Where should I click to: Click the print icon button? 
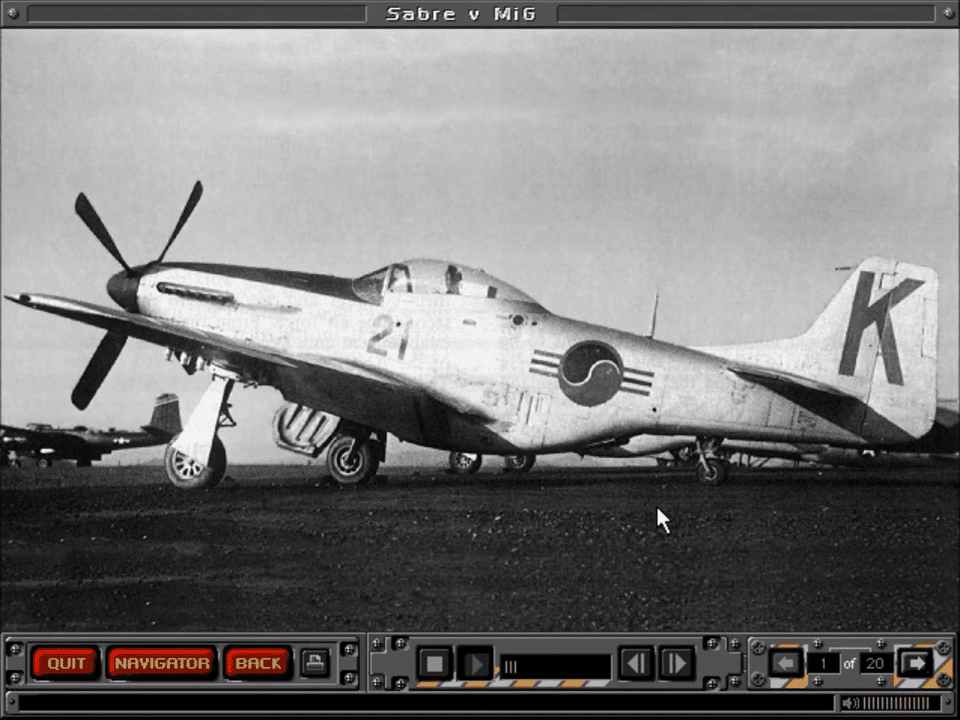tap(315, 662)
